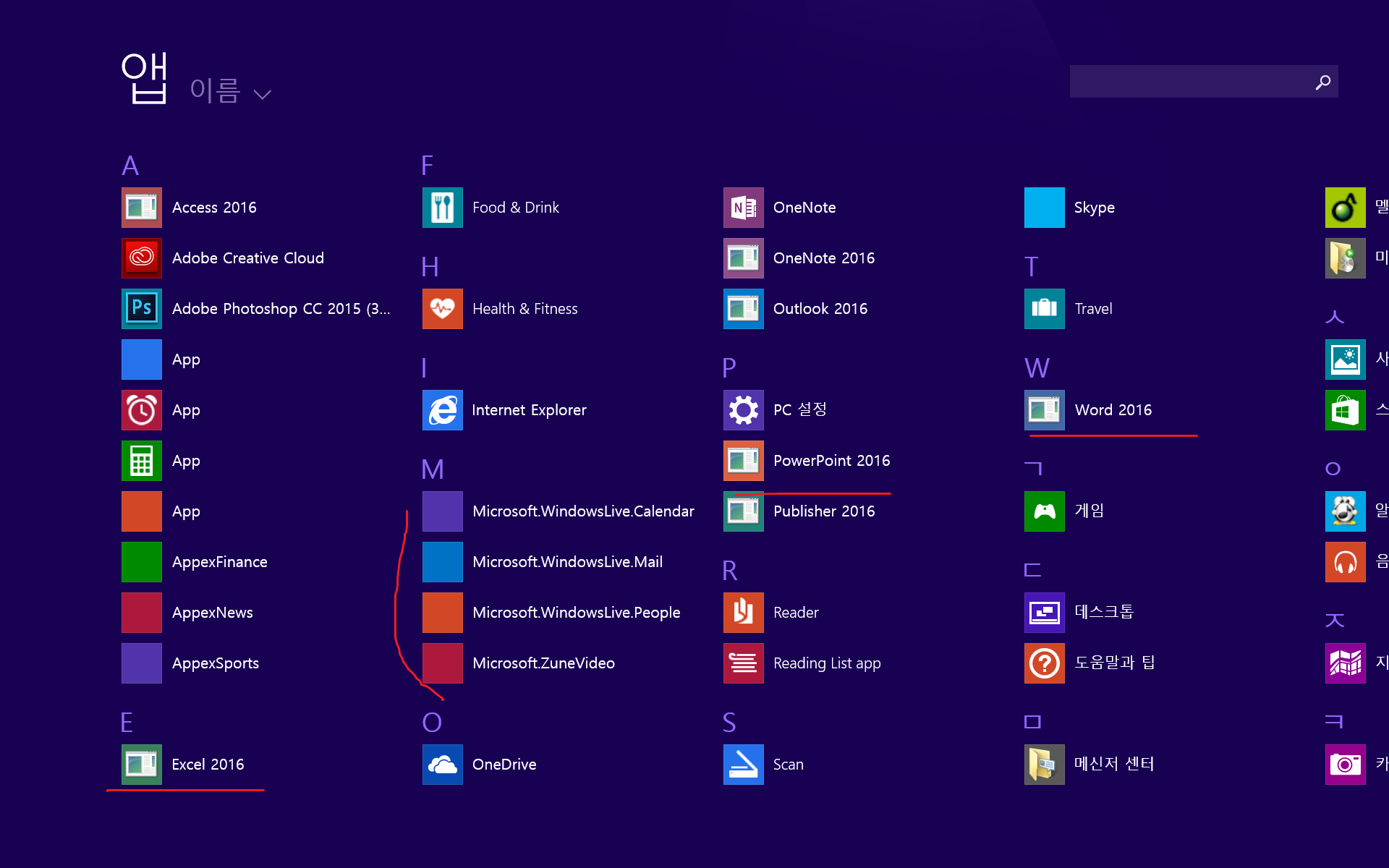Launch the Excel 2016 icon
The height and width of the screenshot is (868, 1389).
click(142, 765)
